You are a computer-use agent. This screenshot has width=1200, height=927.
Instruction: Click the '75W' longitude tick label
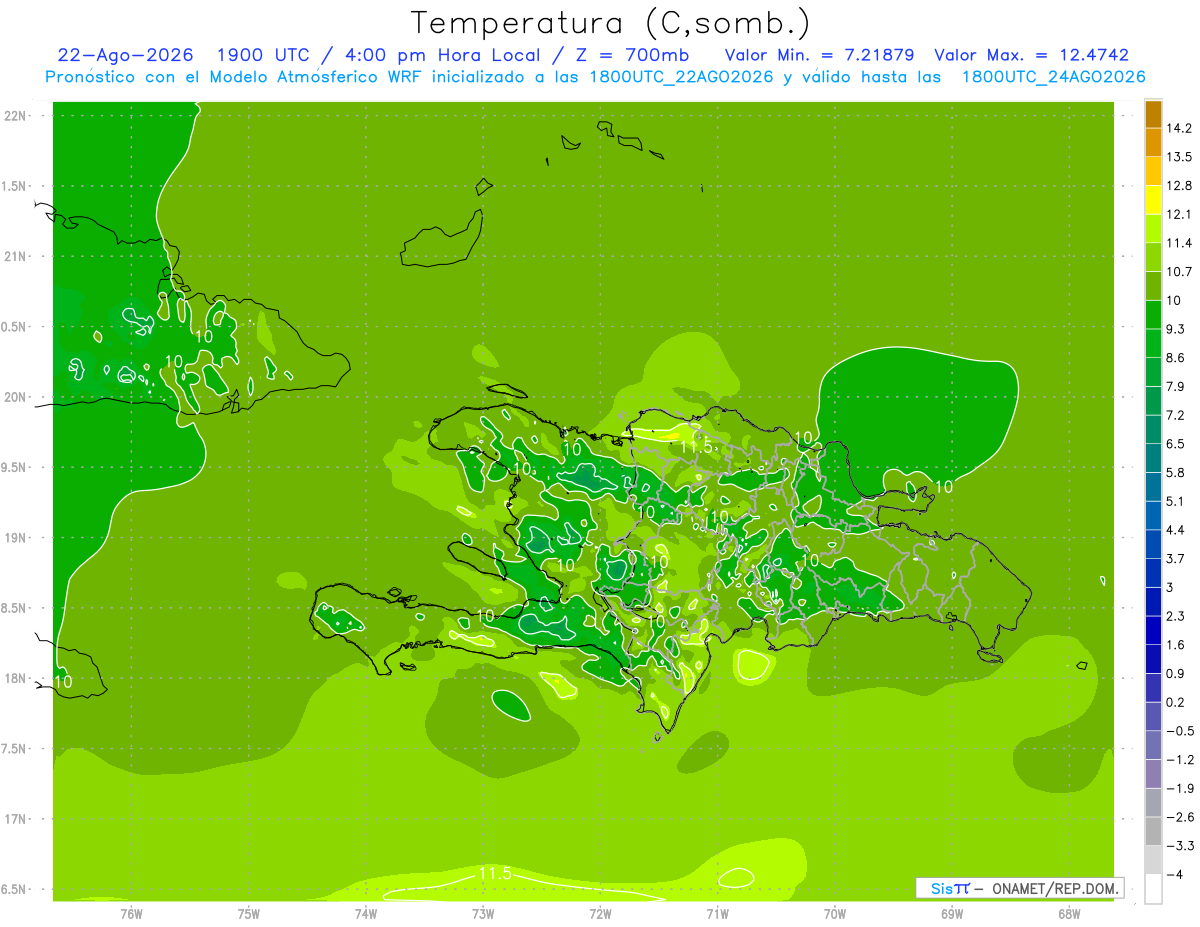[249, 913]
